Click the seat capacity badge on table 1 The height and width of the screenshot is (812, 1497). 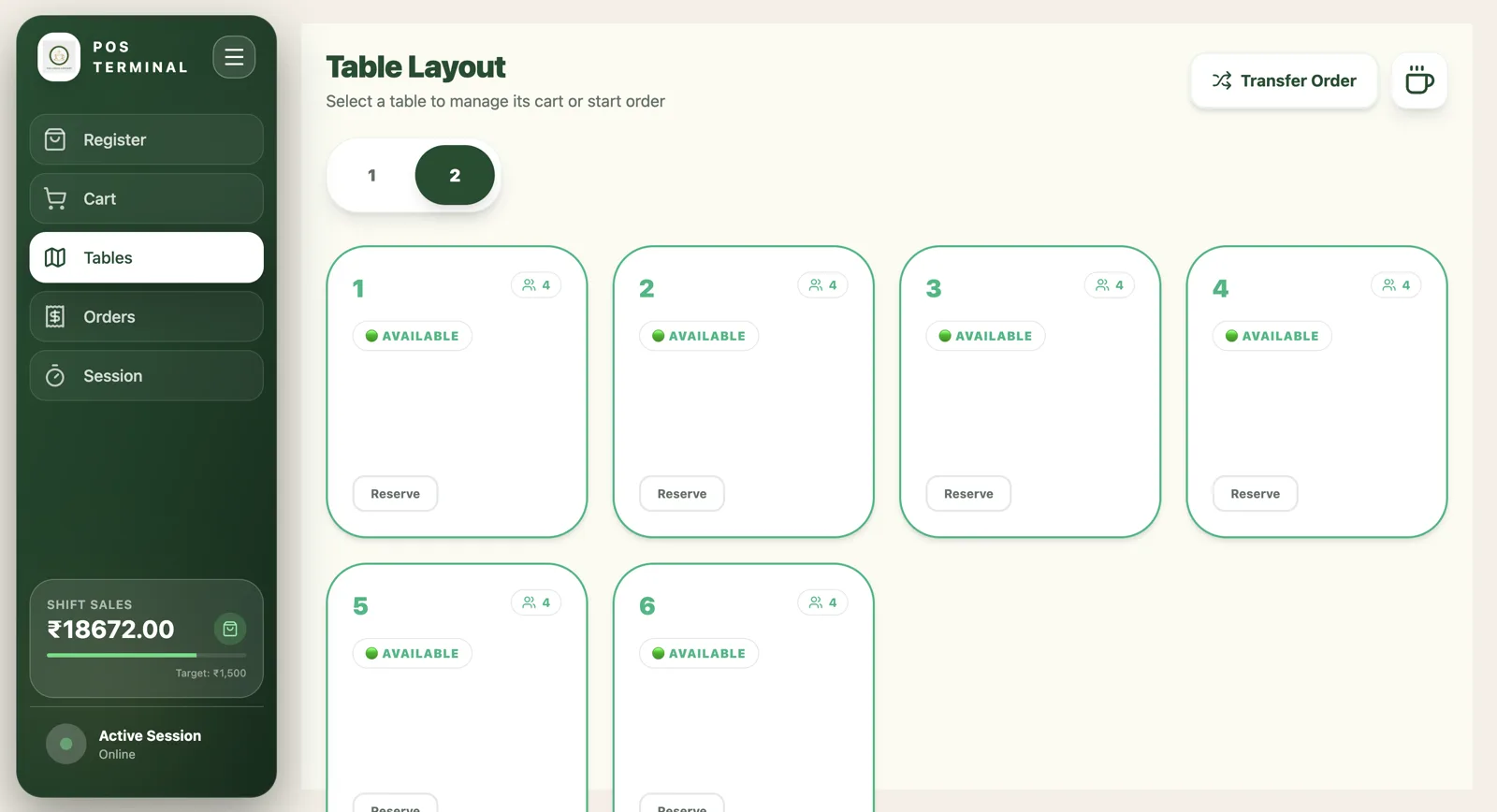536,285
